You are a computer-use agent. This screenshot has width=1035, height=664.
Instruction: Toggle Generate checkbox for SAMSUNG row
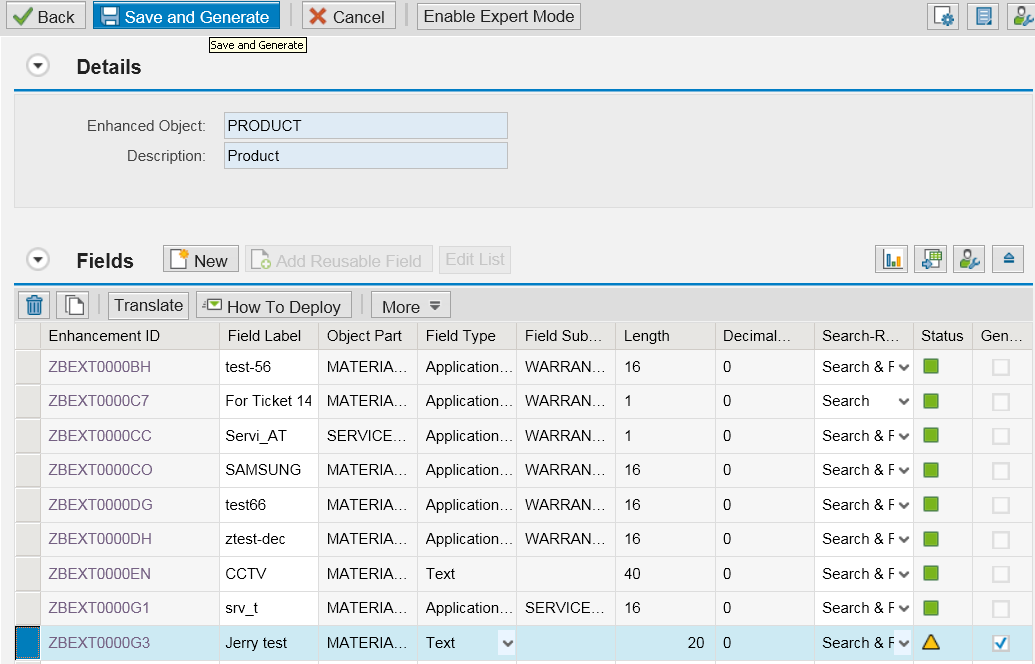coord(1001,471)
